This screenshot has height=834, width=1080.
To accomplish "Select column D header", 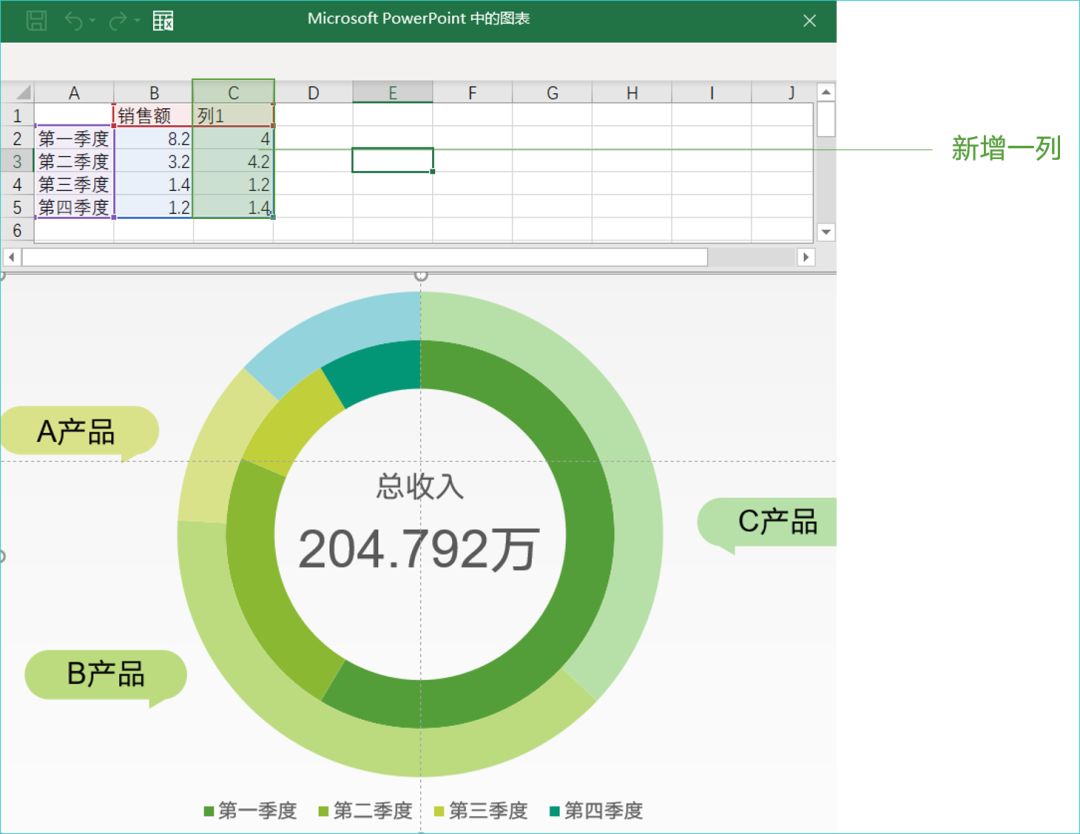I will tap(313, 92).
